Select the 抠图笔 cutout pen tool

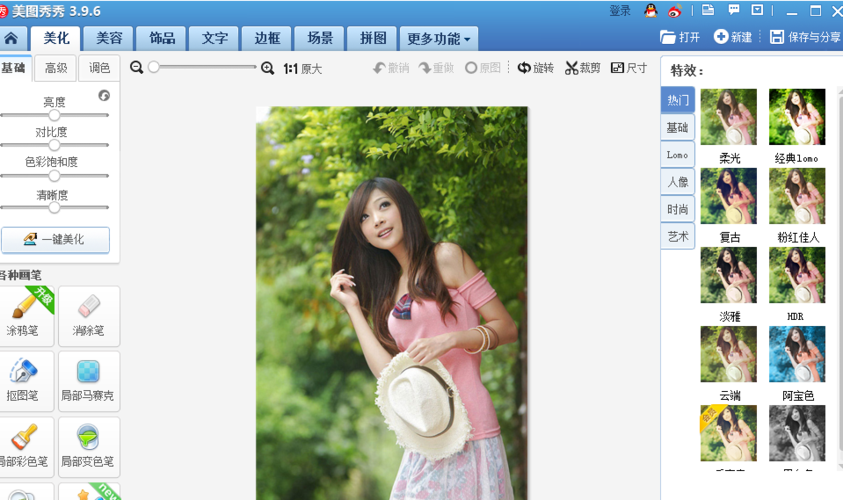[x=25, y=382]
